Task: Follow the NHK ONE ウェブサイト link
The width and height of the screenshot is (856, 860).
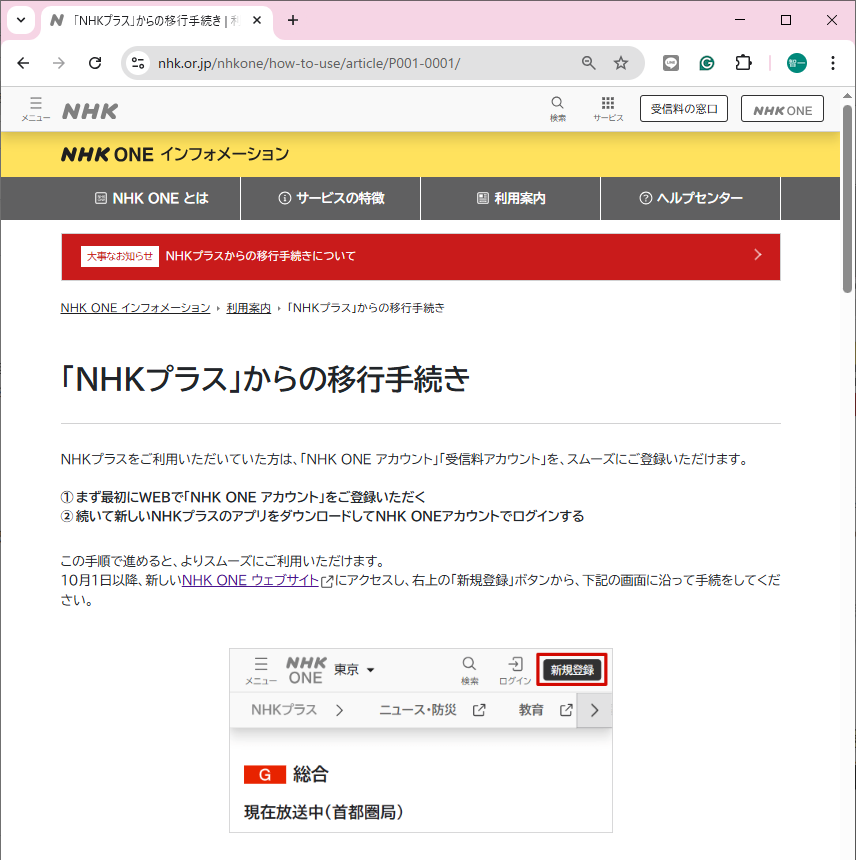Action: pos(250,581)
